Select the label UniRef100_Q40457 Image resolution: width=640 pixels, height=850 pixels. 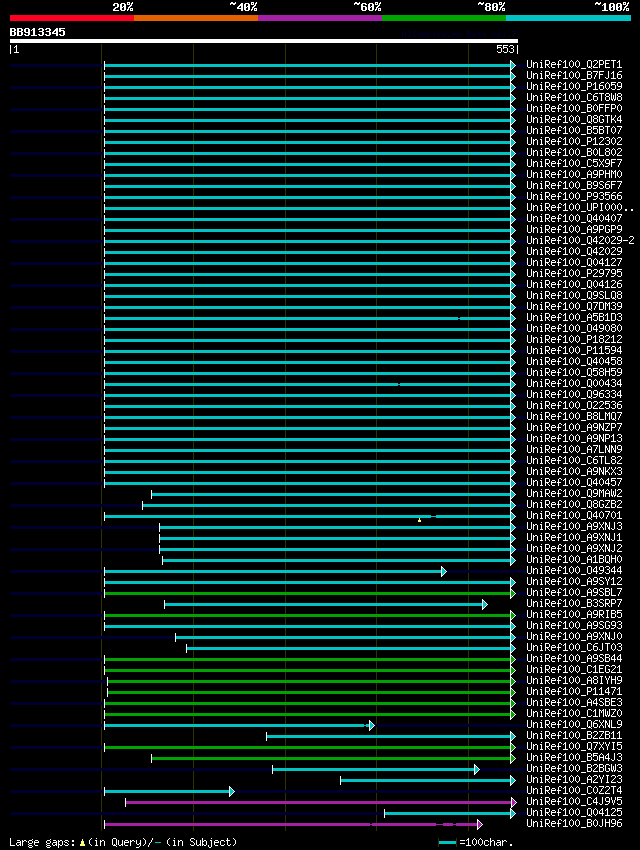coord(574,482)
